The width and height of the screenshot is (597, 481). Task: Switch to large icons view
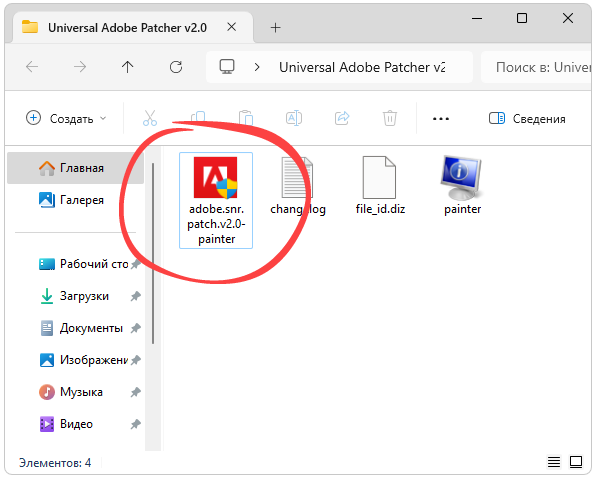(576, 462)
